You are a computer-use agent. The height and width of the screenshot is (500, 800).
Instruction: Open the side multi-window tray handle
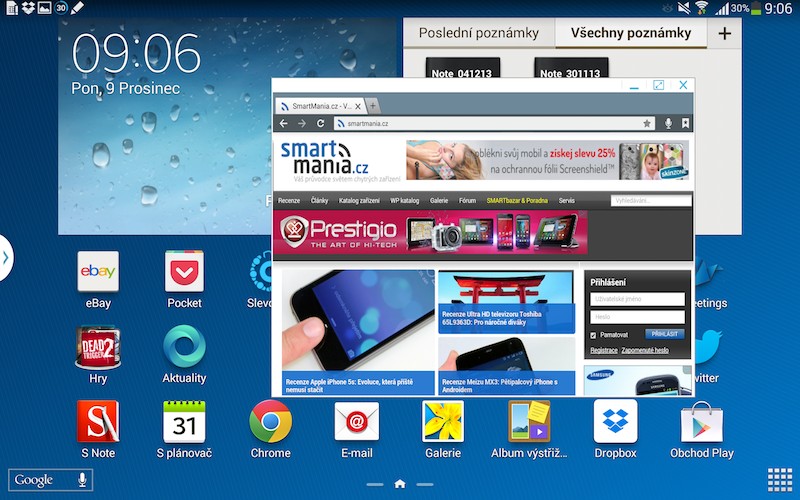[x=6, y=258]
